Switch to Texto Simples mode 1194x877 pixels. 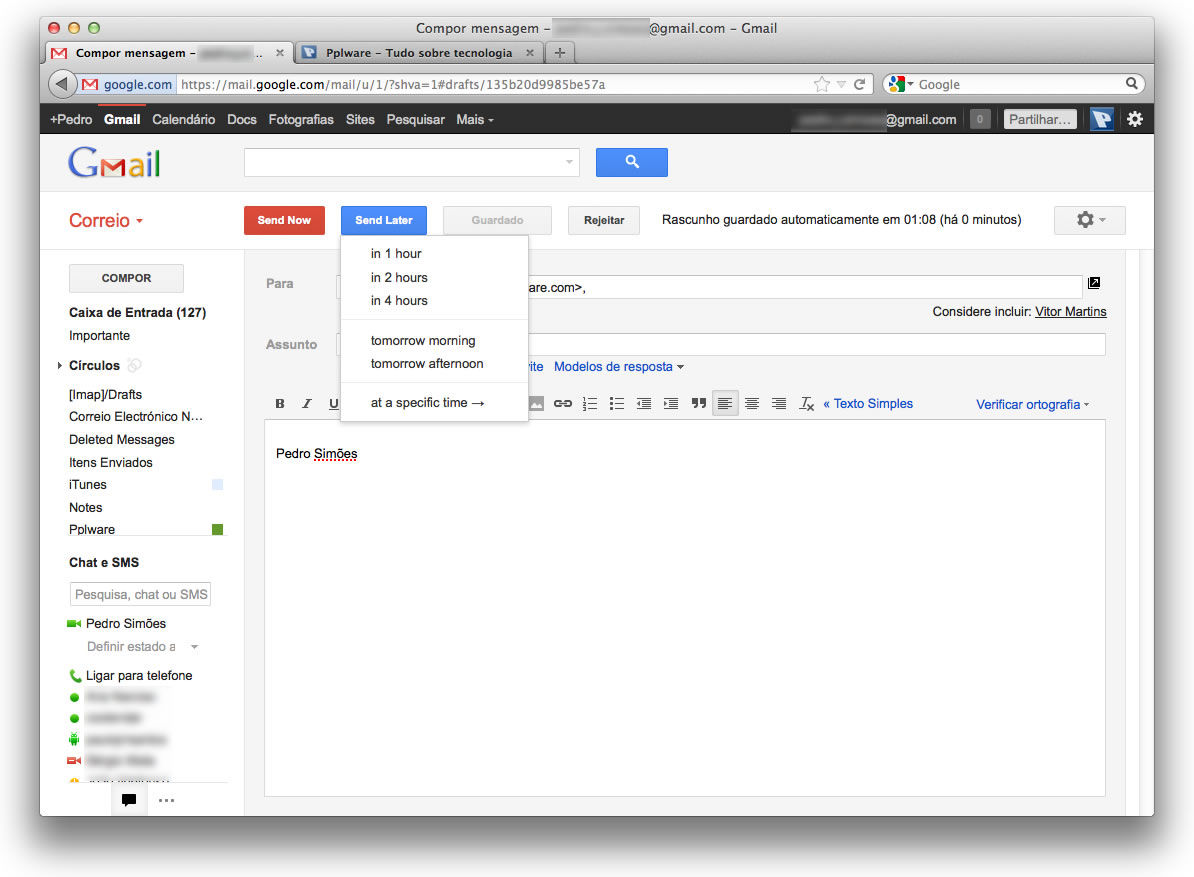(868, 404)
